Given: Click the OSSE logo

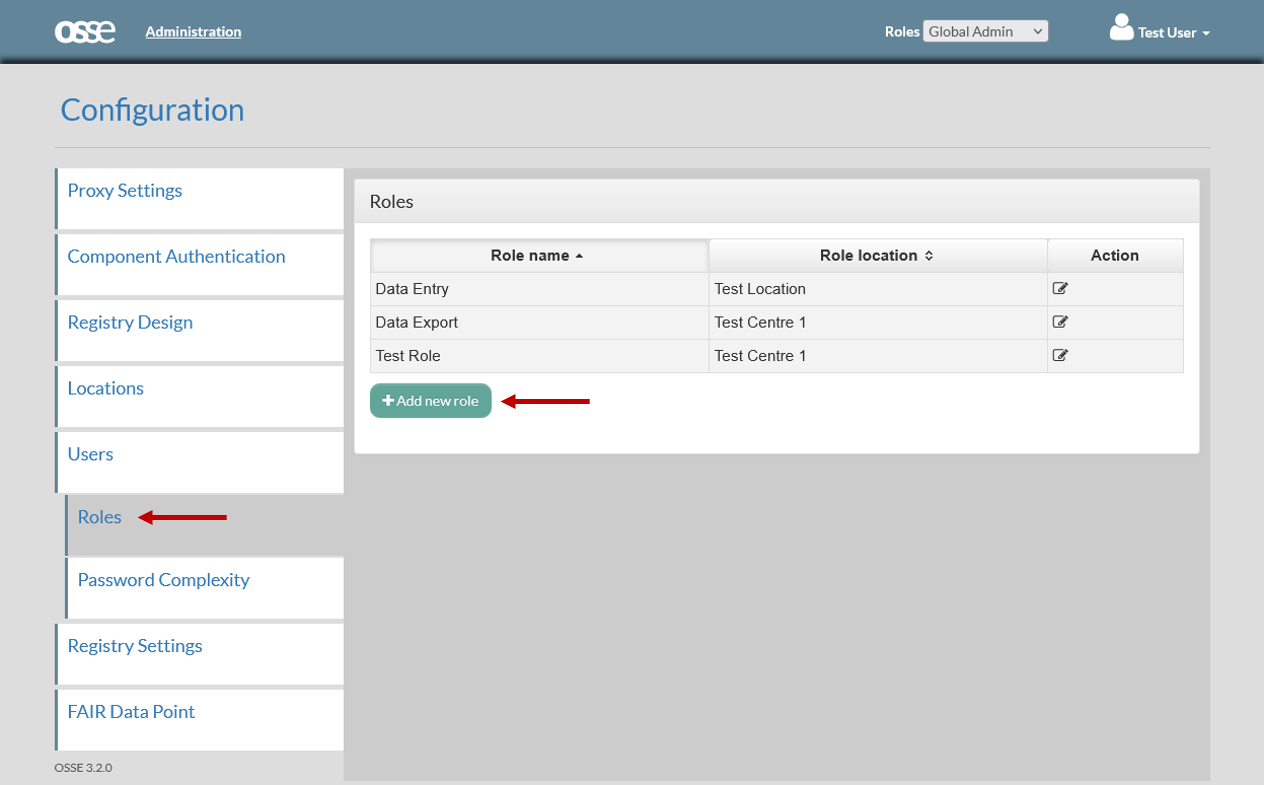Looking at the screenshot, I should pyautogui.click(x=85, y=32).
